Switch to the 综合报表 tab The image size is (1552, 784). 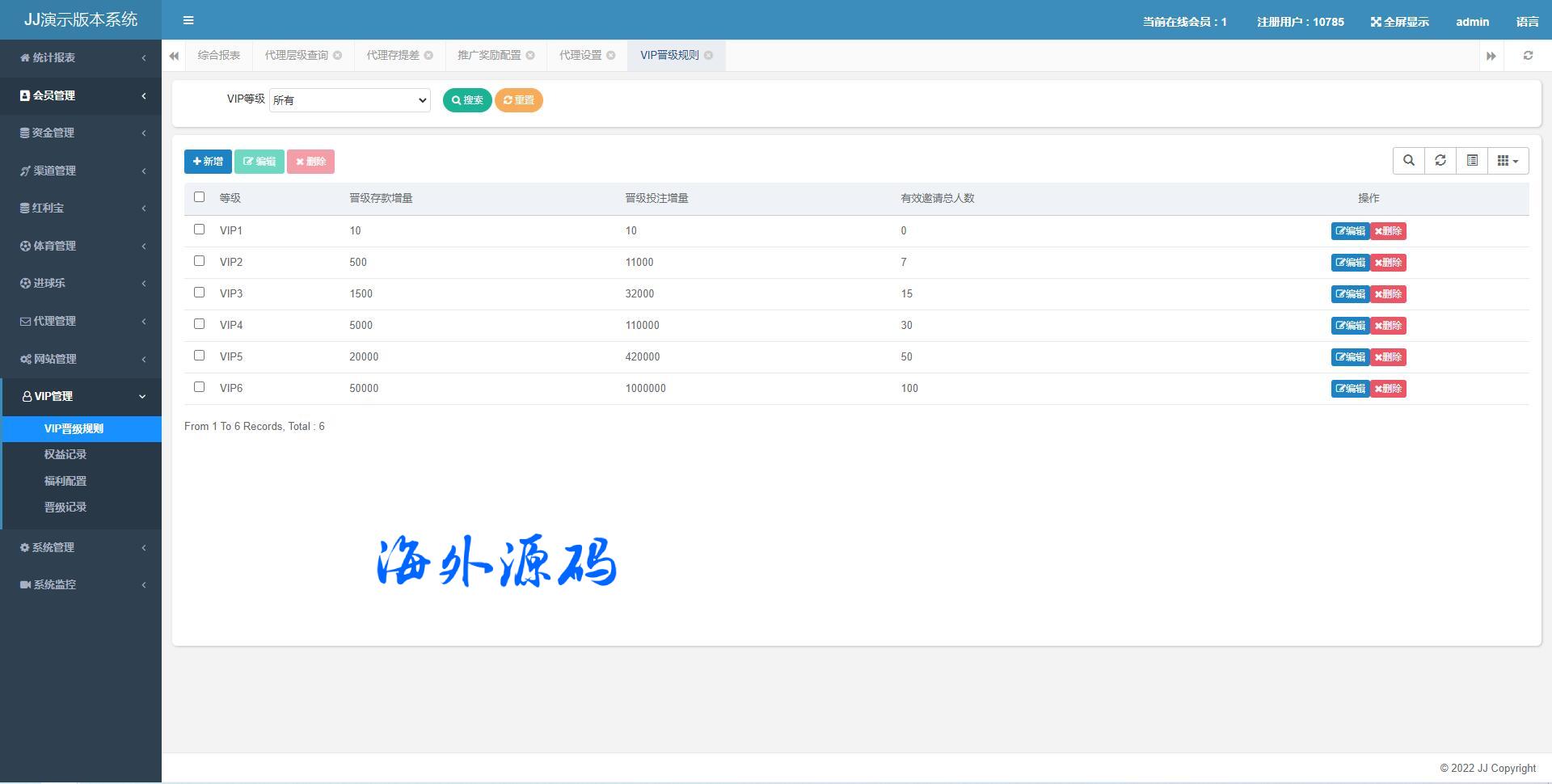(x=219, y=56)
